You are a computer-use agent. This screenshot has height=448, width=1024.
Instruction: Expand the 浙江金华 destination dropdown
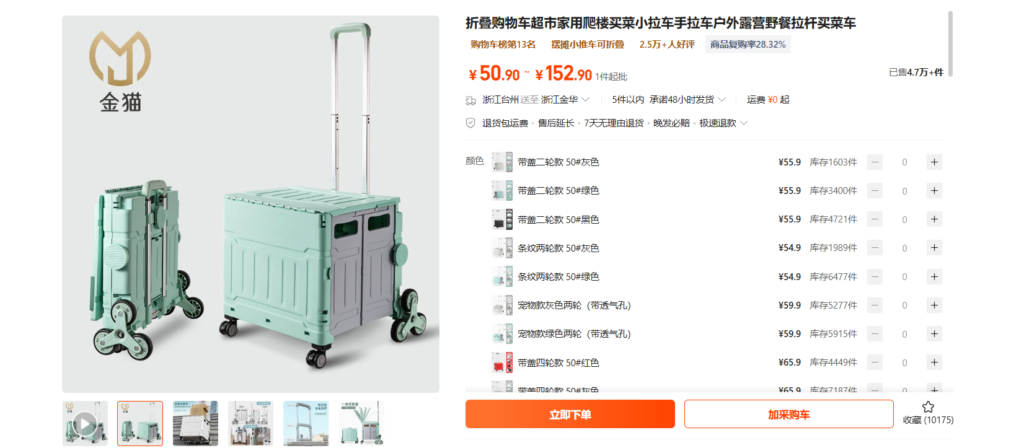click(566, 100)
